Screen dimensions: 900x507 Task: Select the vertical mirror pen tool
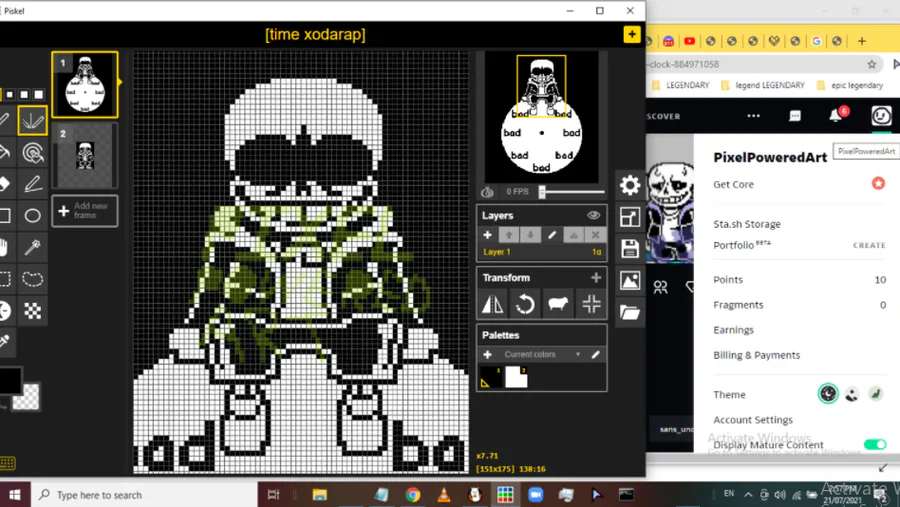tap(32, 120)
